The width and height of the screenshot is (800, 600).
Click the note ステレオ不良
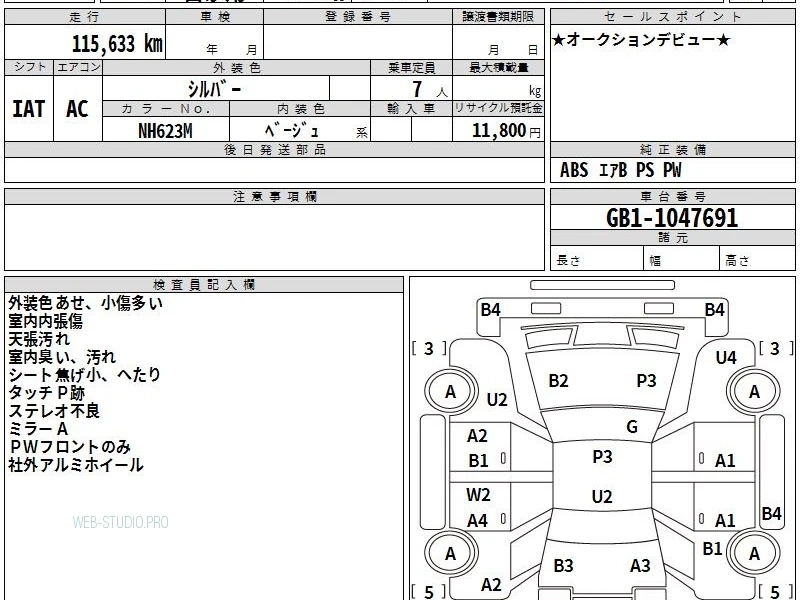54,411
